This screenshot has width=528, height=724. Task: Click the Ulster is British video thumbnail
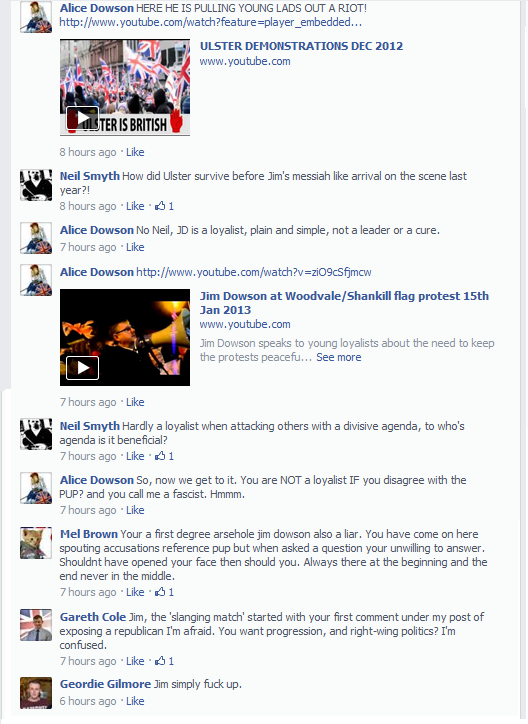(125, 87)
